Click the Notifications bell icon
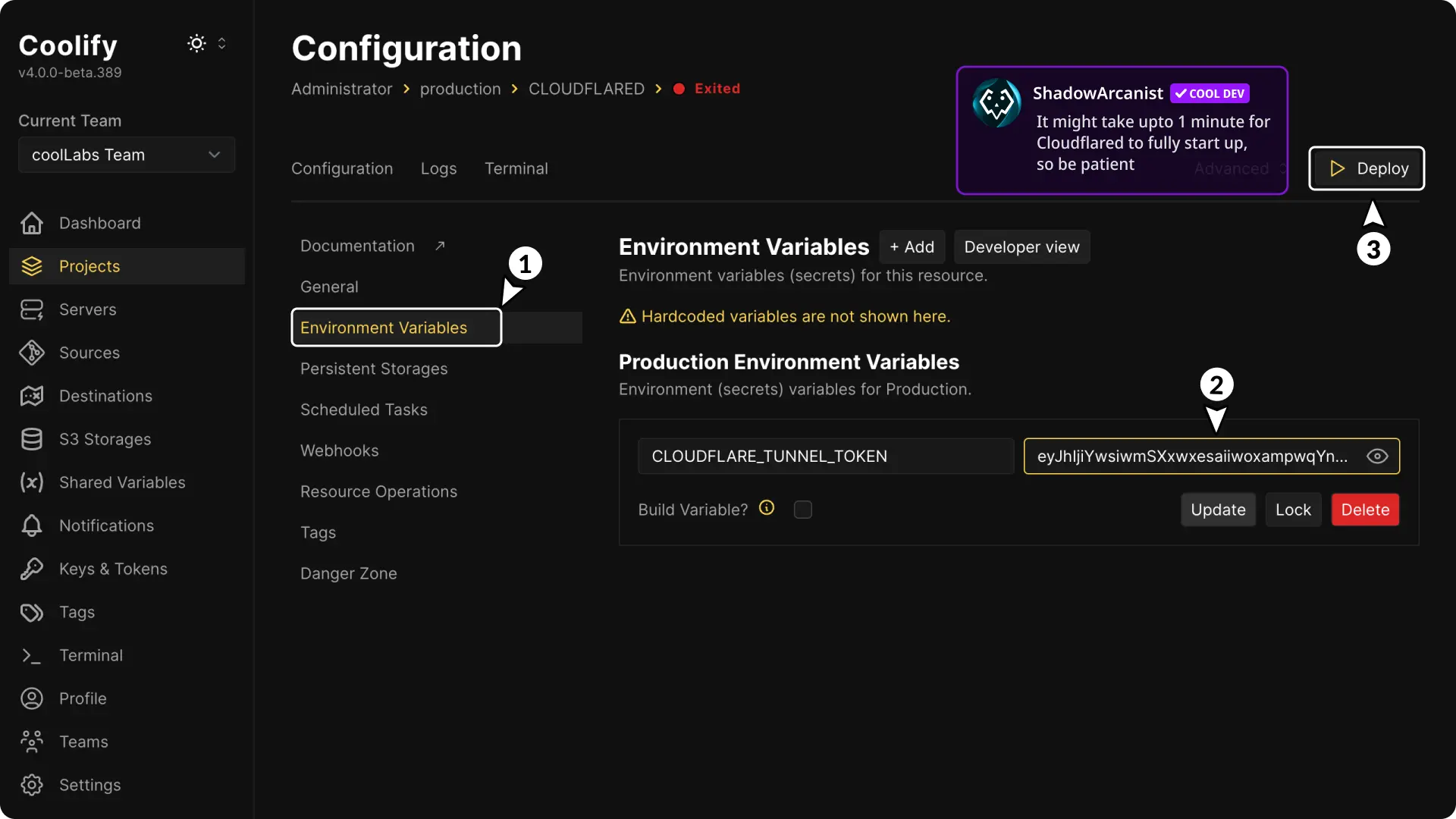 pyautogui.click(x=32, y=526)
